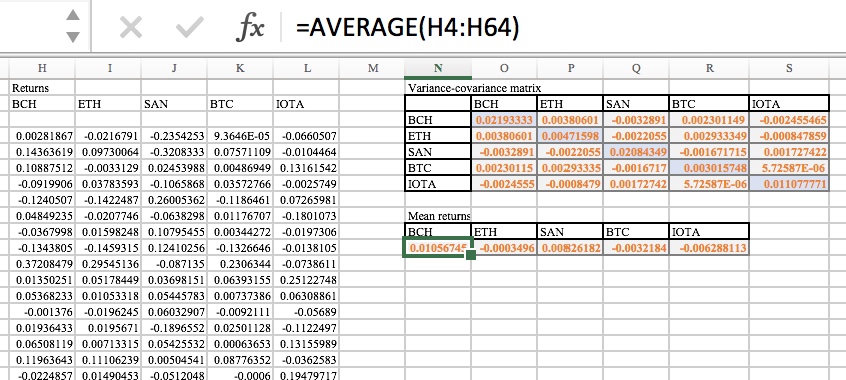The image size is (846, 380).
Task: Click the matrix cell 0.00293335
Action: point(570,168)
